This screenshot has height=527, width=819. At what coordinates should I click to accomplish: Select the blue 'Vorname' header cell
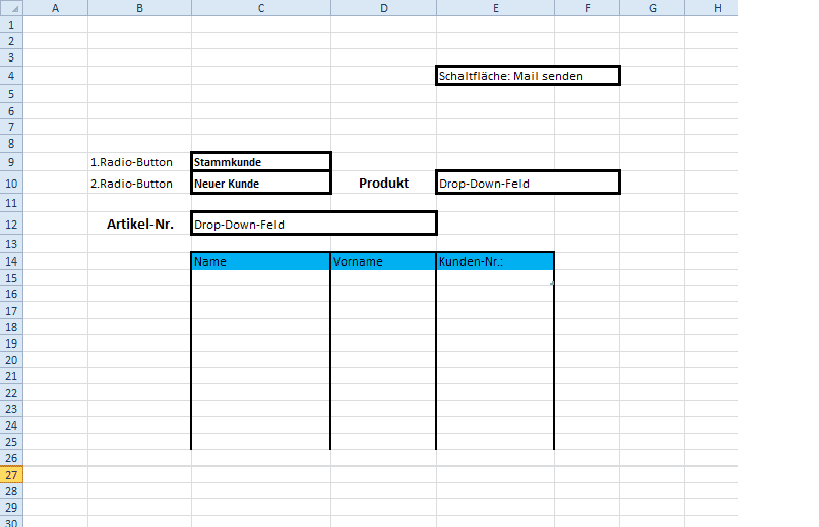(x=383, y=261)
